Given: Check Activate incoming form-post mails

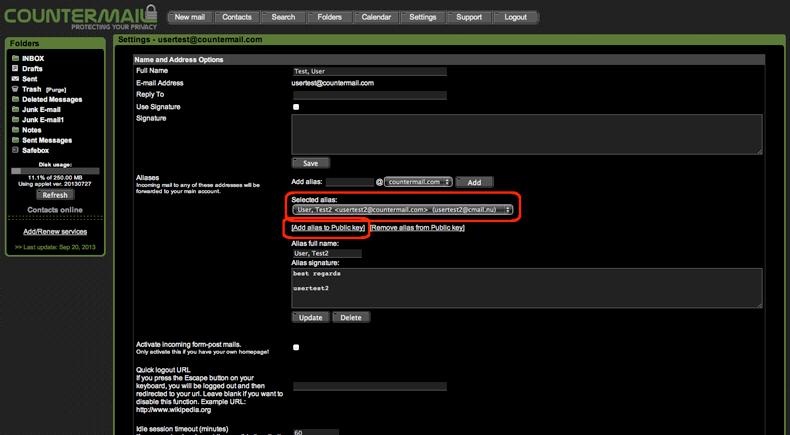Looking at the screenshot, I should (x=296, y=347).
